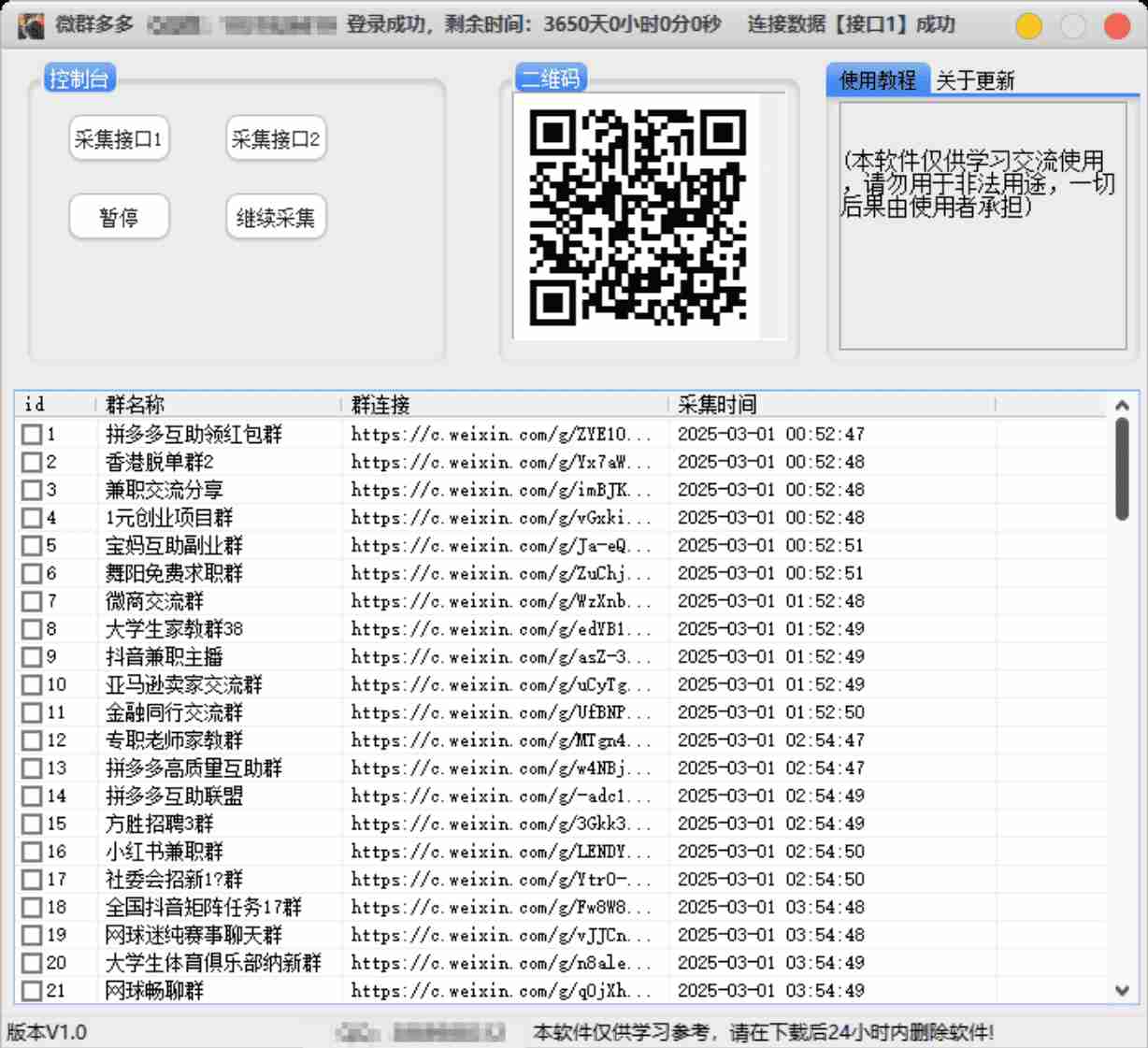Tick checkbox for row 7 微商交流群

(x=32, y=601)
